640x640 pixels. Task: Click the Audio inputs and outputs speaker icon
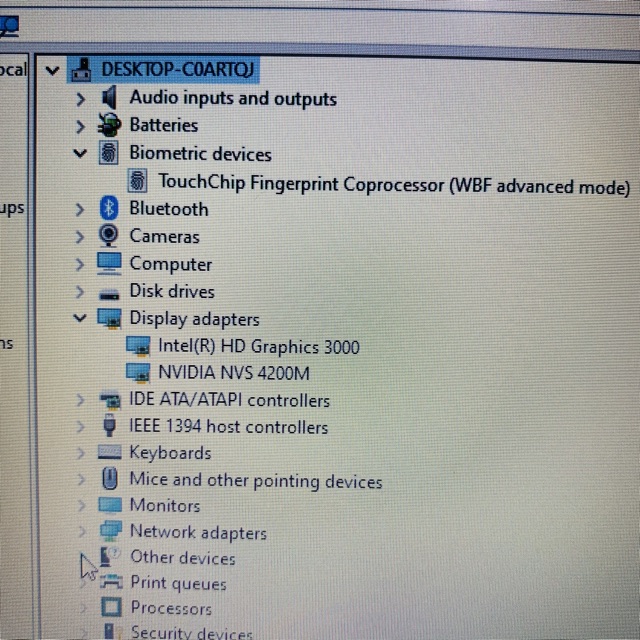109,98
